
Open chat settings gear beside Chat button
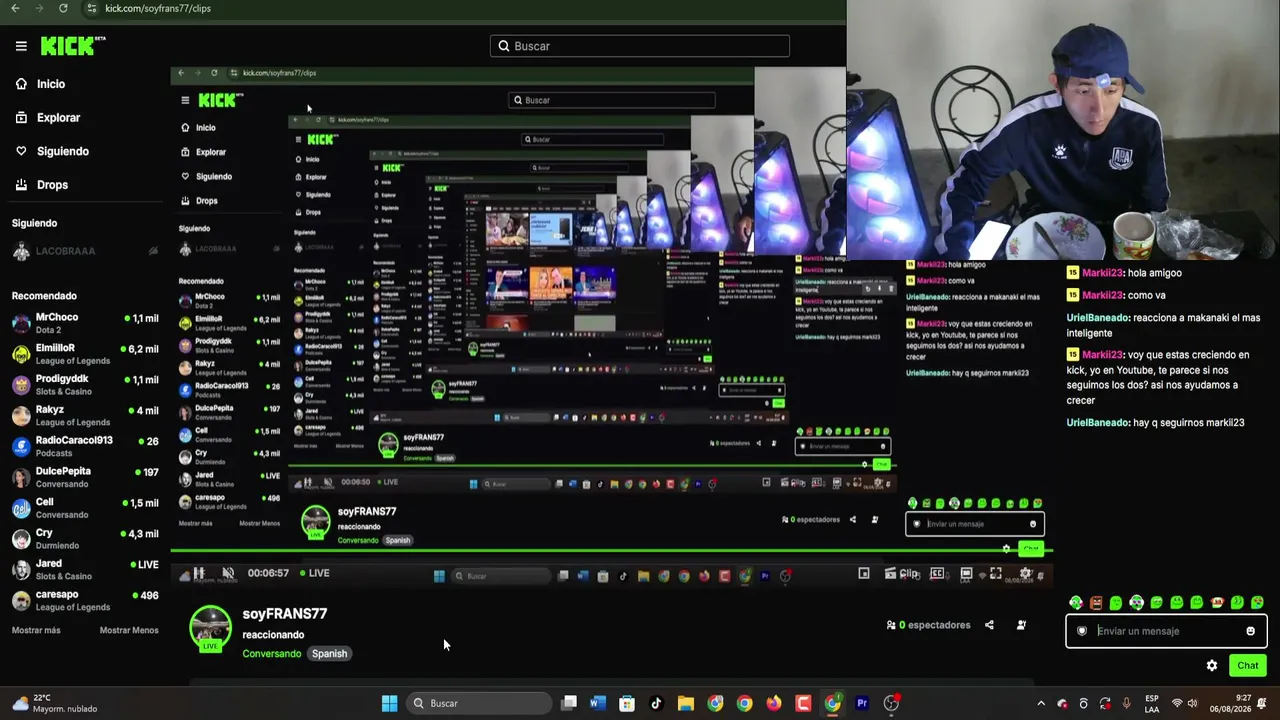(x=1212, y=666)
